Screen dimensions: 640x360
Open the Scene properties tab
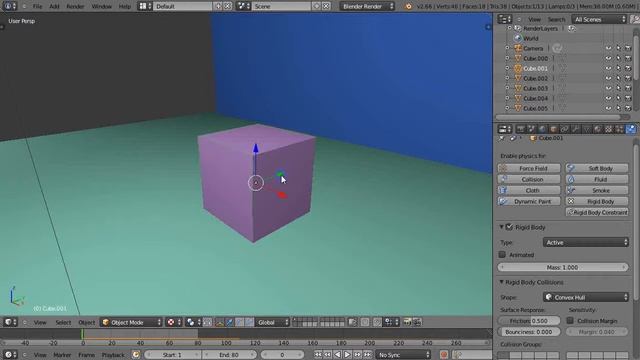[532, 129]
